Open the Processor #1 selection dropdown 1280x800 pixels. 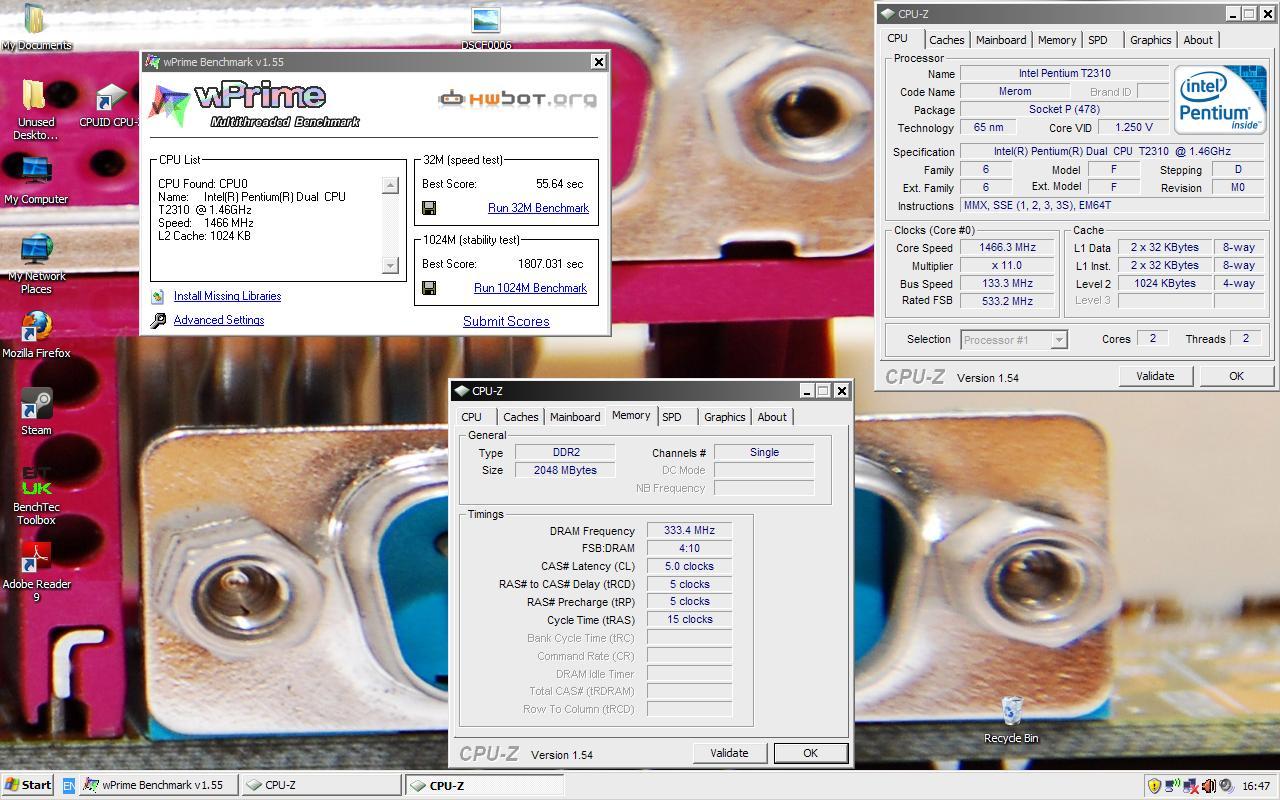point(1014,340)
